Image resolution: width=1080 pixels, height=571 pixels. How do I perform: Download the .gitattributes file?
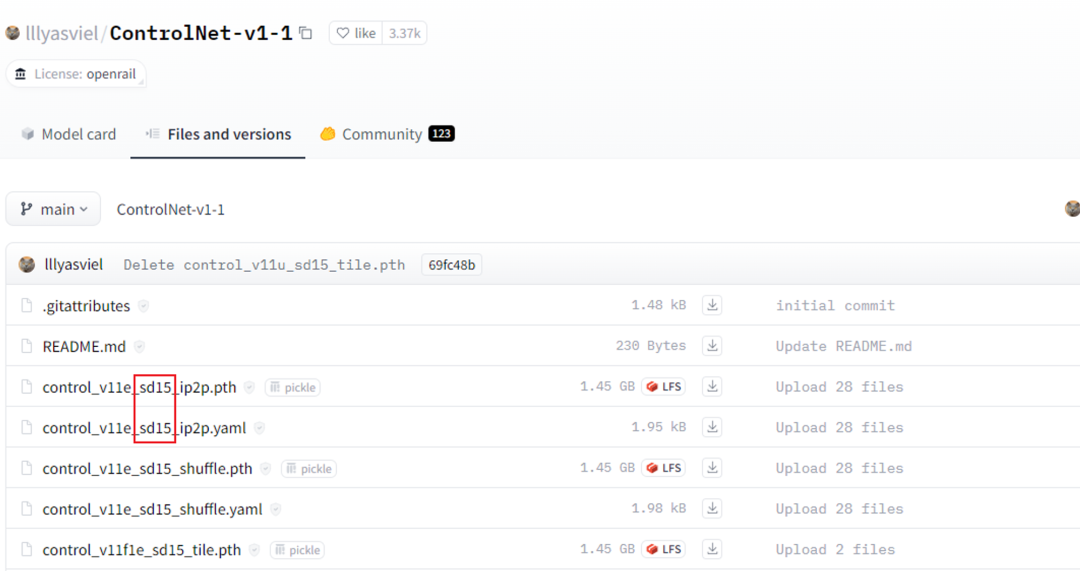click(x=712, y=304)
